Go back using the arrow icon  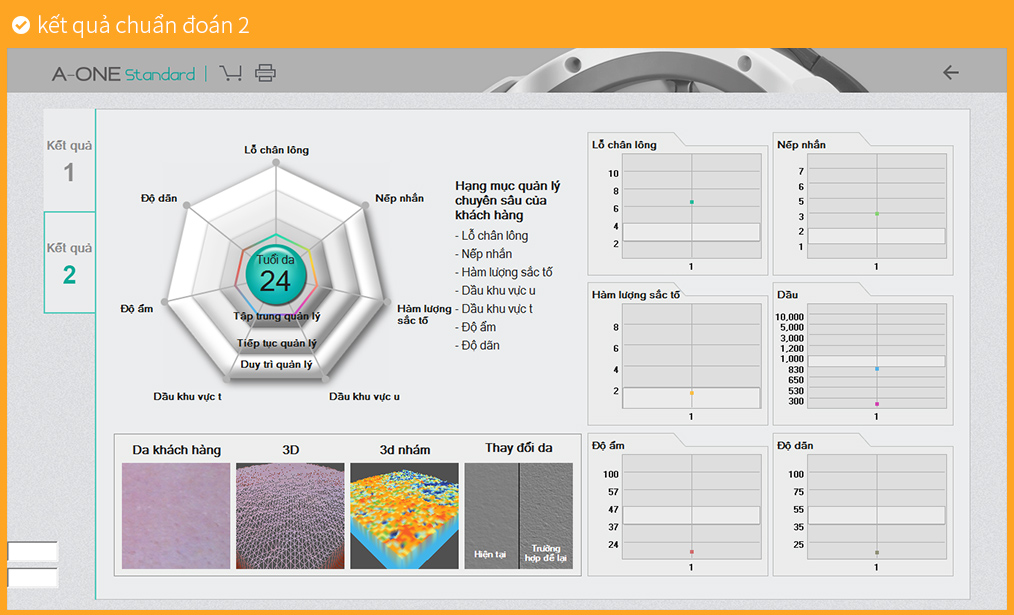(x=950, y=73)
